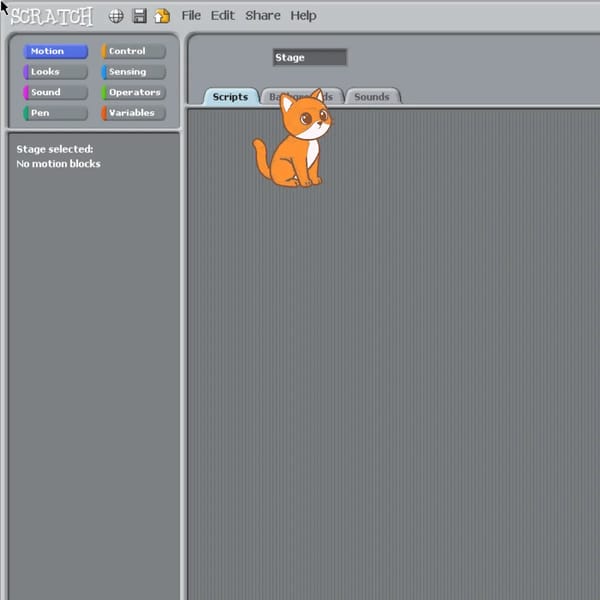Select the Sound block category
The width and height of the screenshot is (600, 600).
[55, 92]
